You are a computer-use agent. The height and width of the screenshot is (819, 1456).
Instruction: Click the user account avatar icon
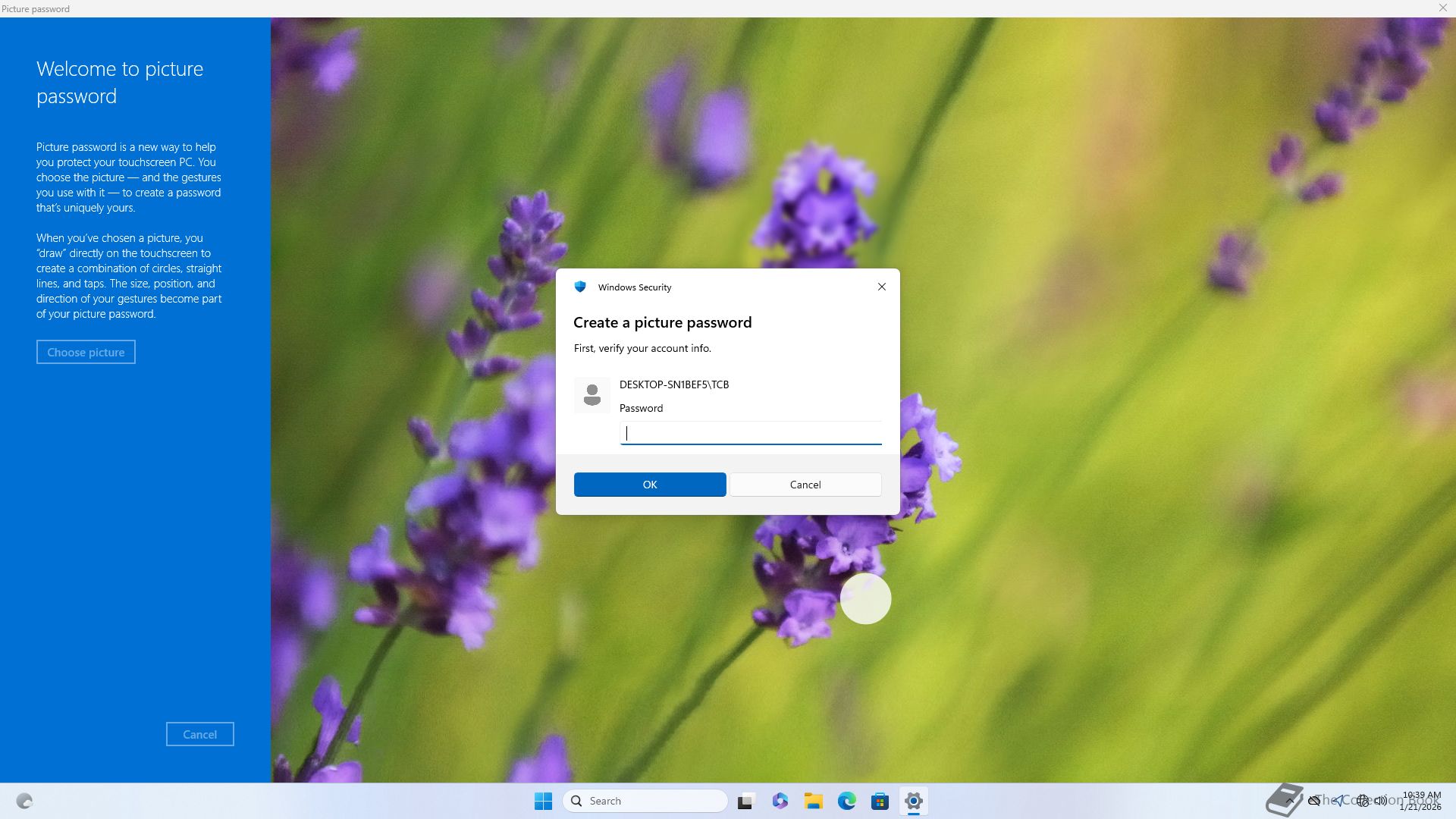[591, 395]
